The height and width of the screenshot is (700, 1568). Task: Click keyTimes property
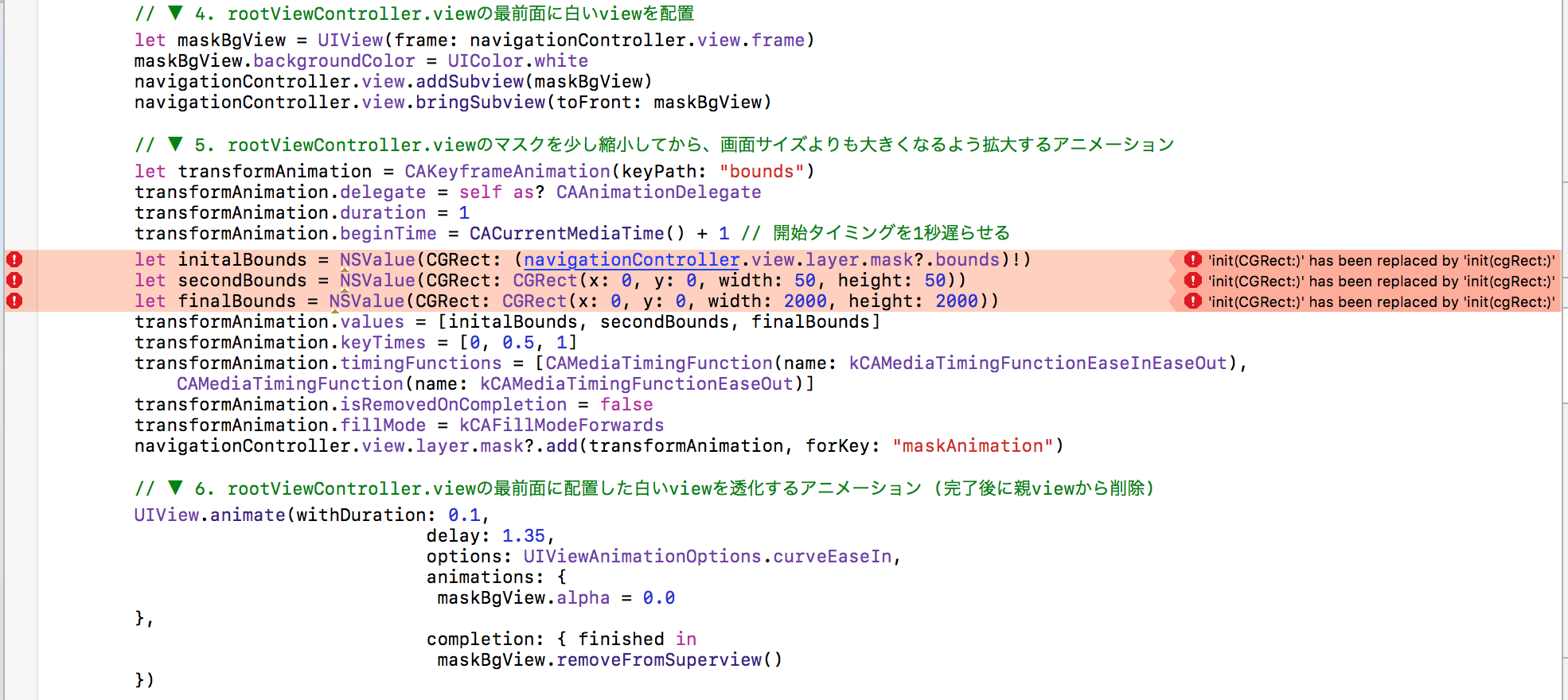383,343
